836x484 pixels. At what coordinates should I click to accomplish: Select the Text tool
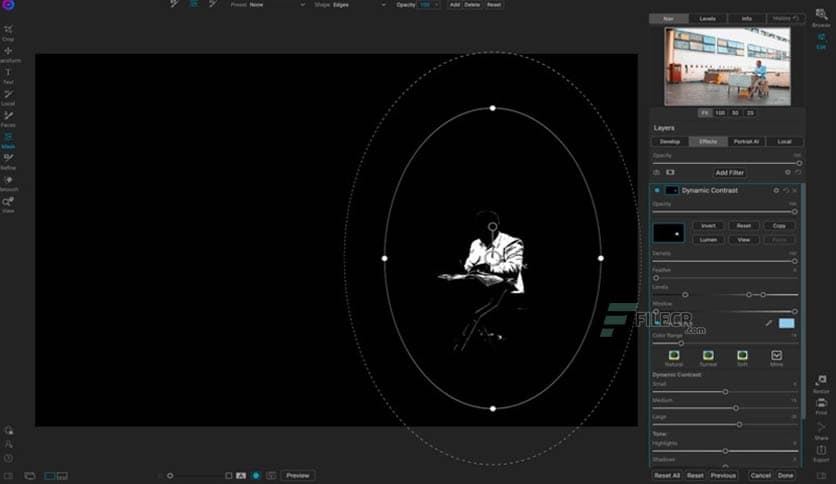8,74
